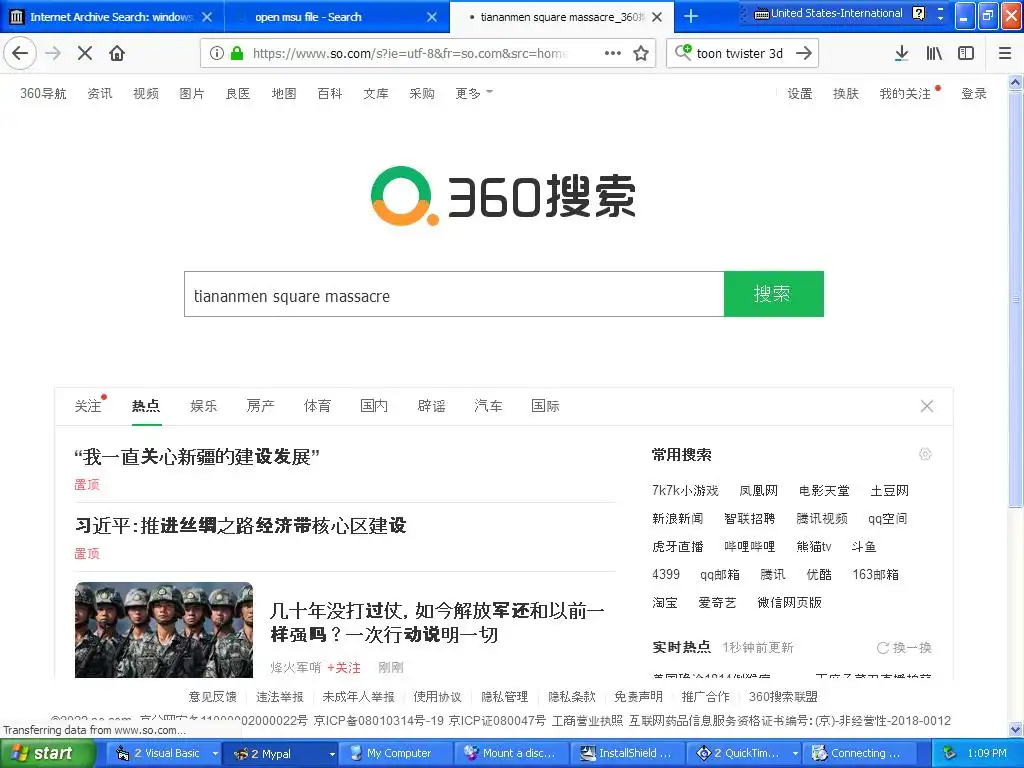Switch to Internet Archive Search tab

[112, 17]
